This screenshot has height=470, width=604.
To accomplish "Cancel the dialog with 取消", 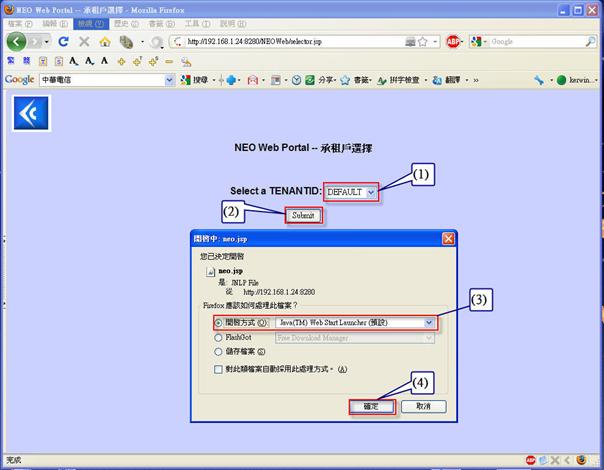I will tap(423, 407).
